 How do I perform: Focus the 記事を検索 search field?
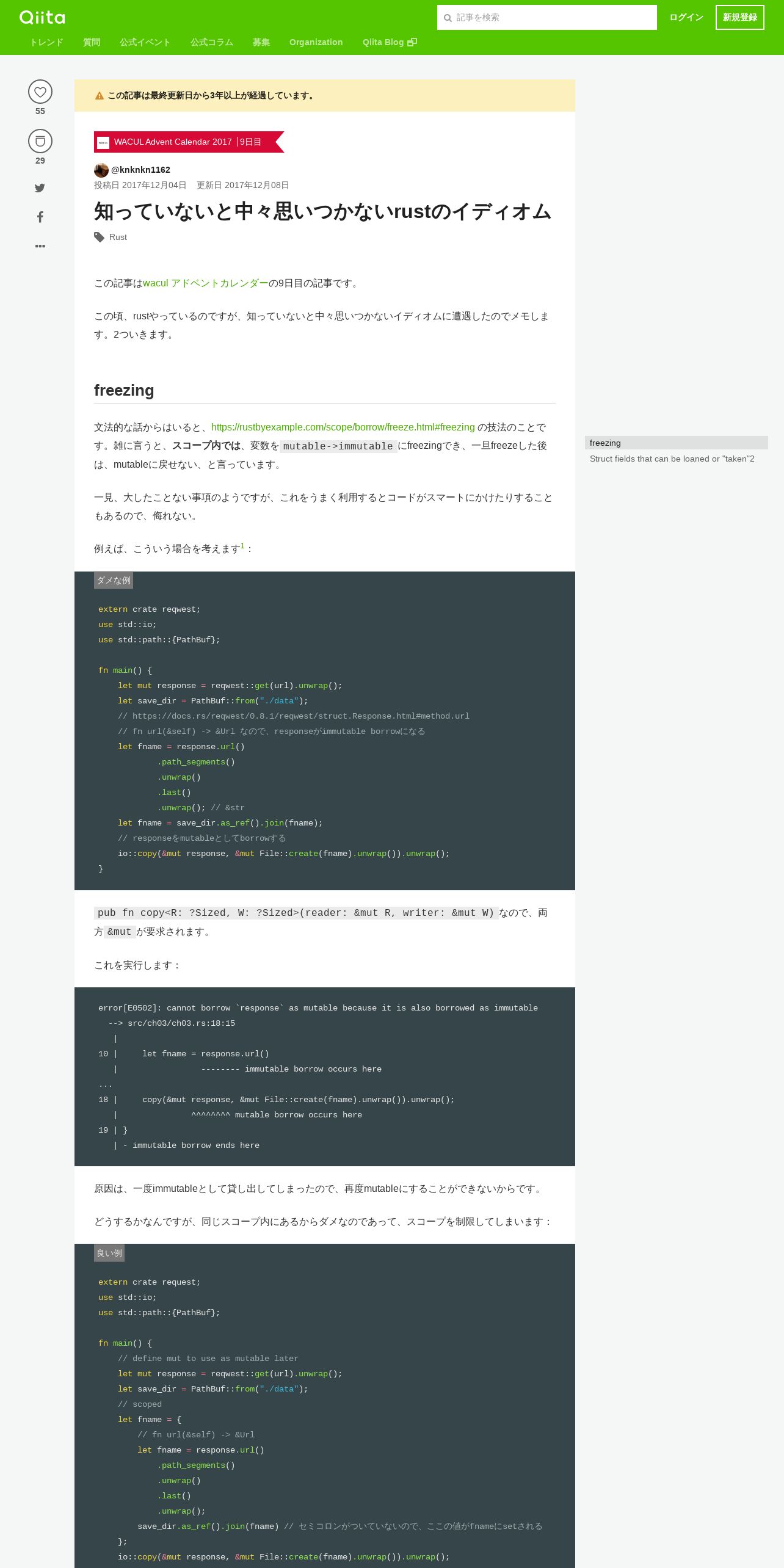[x=547, y=17]
